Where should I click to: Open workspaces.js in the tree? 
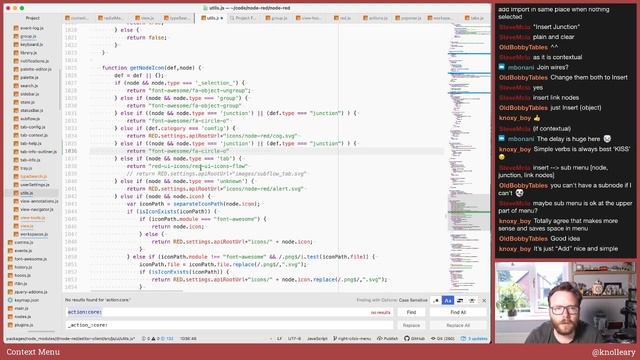(x=34, y=234)
